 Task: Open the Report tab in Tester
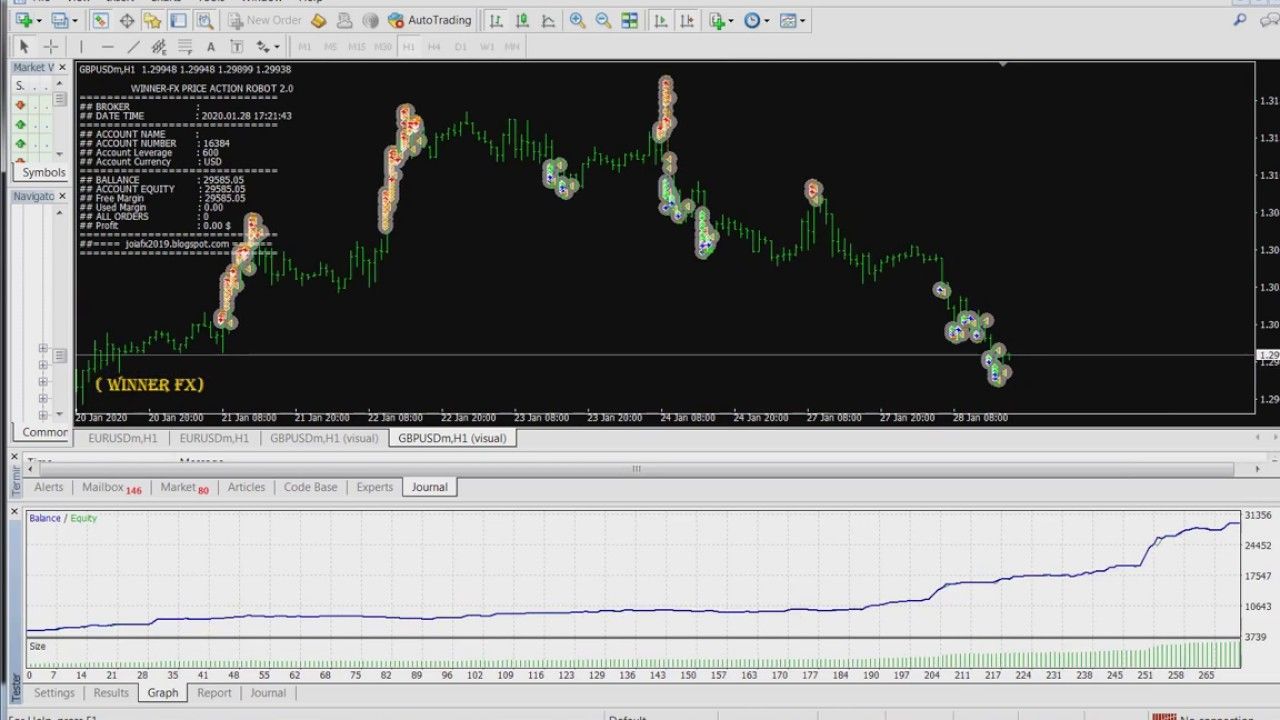point(214,693)
